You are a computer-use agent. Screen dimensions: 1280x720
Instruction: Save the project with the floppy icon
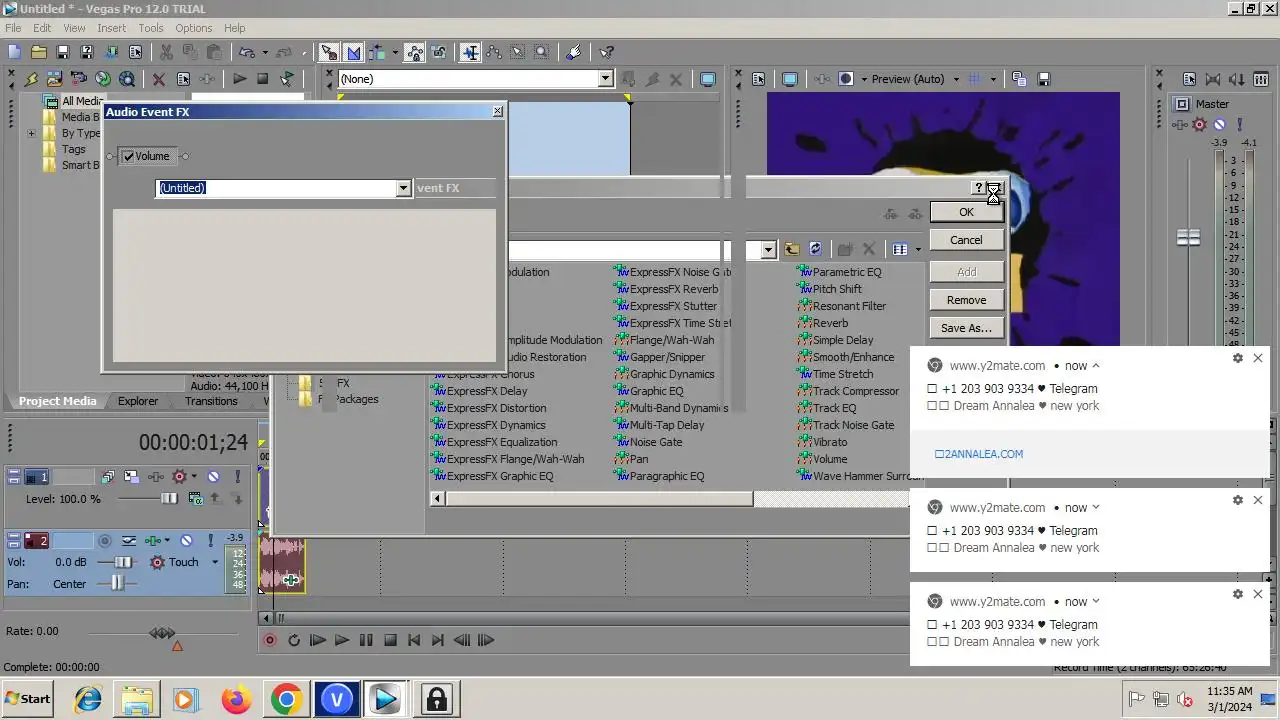63,52
